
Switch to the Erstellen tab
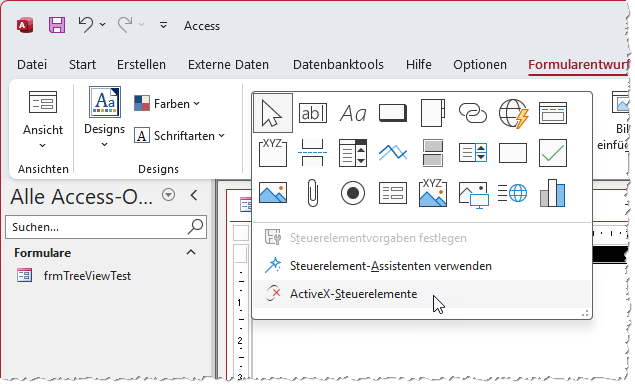click(x=141, y=64)
